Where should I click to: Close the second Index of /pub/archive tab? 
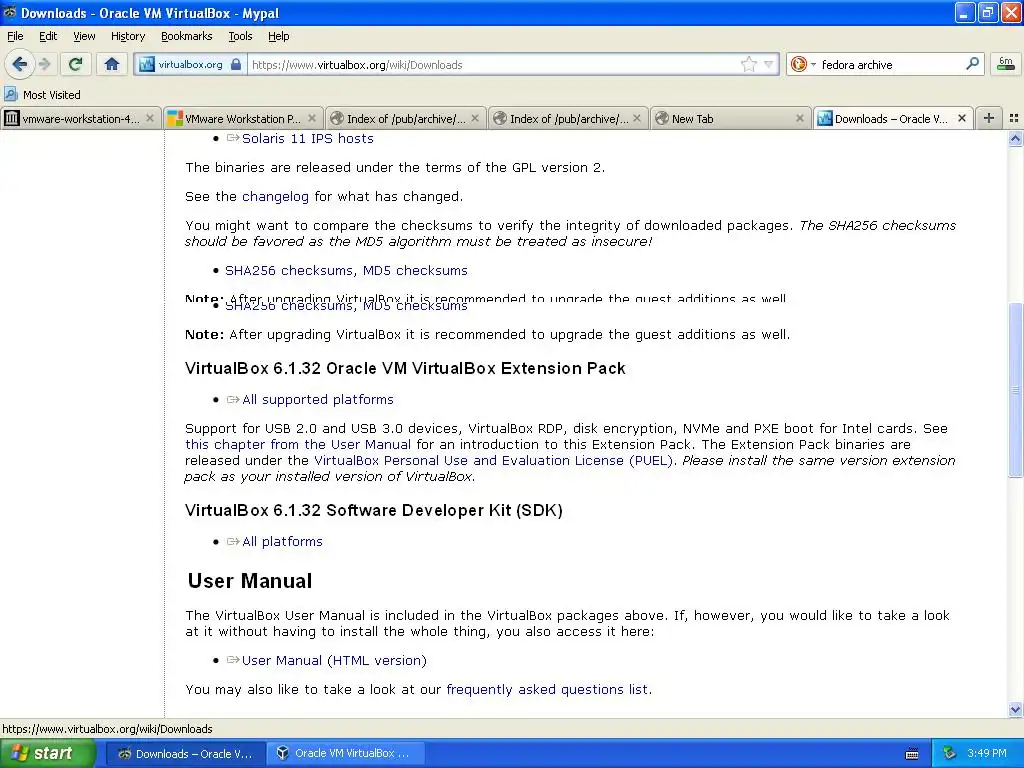tap(637, 118)
